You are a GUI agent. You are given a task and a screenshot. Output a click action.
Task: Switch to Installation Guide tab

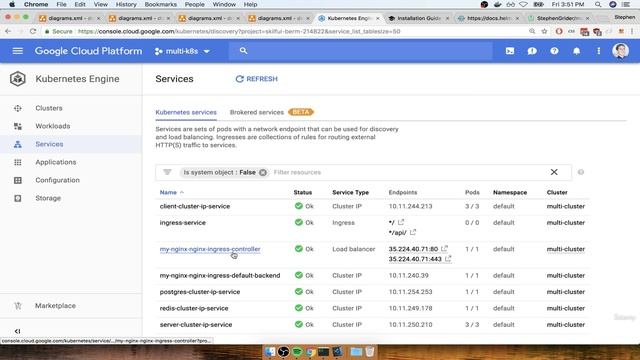point(418,18)
